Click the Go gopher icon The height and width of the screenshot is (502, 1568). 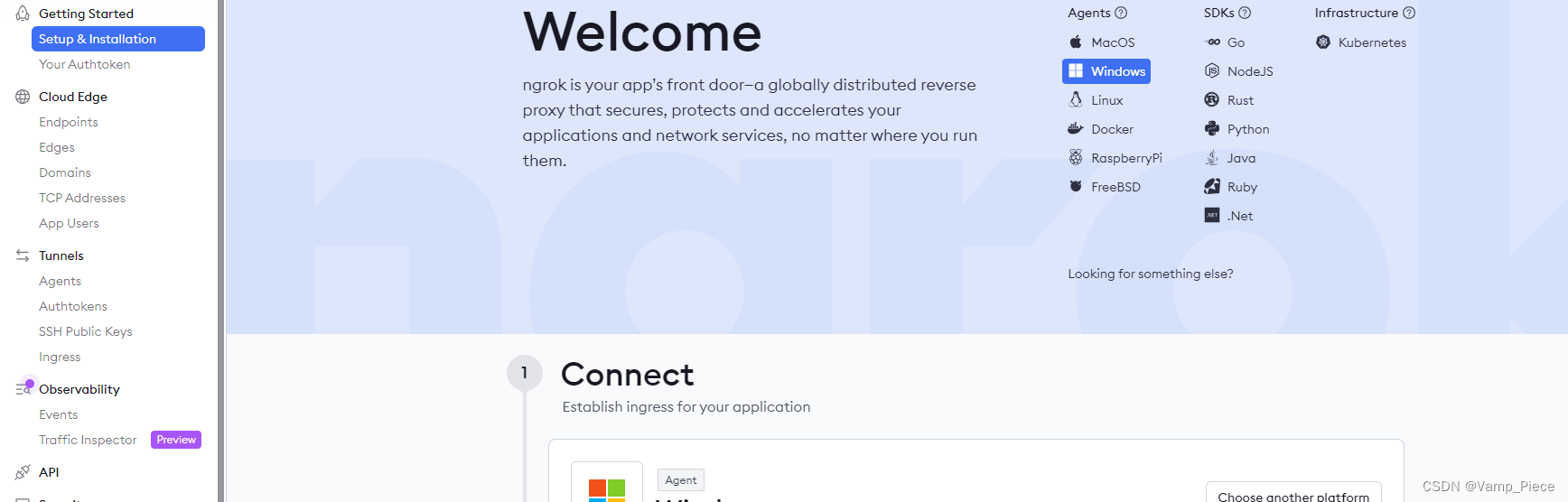1213,42
